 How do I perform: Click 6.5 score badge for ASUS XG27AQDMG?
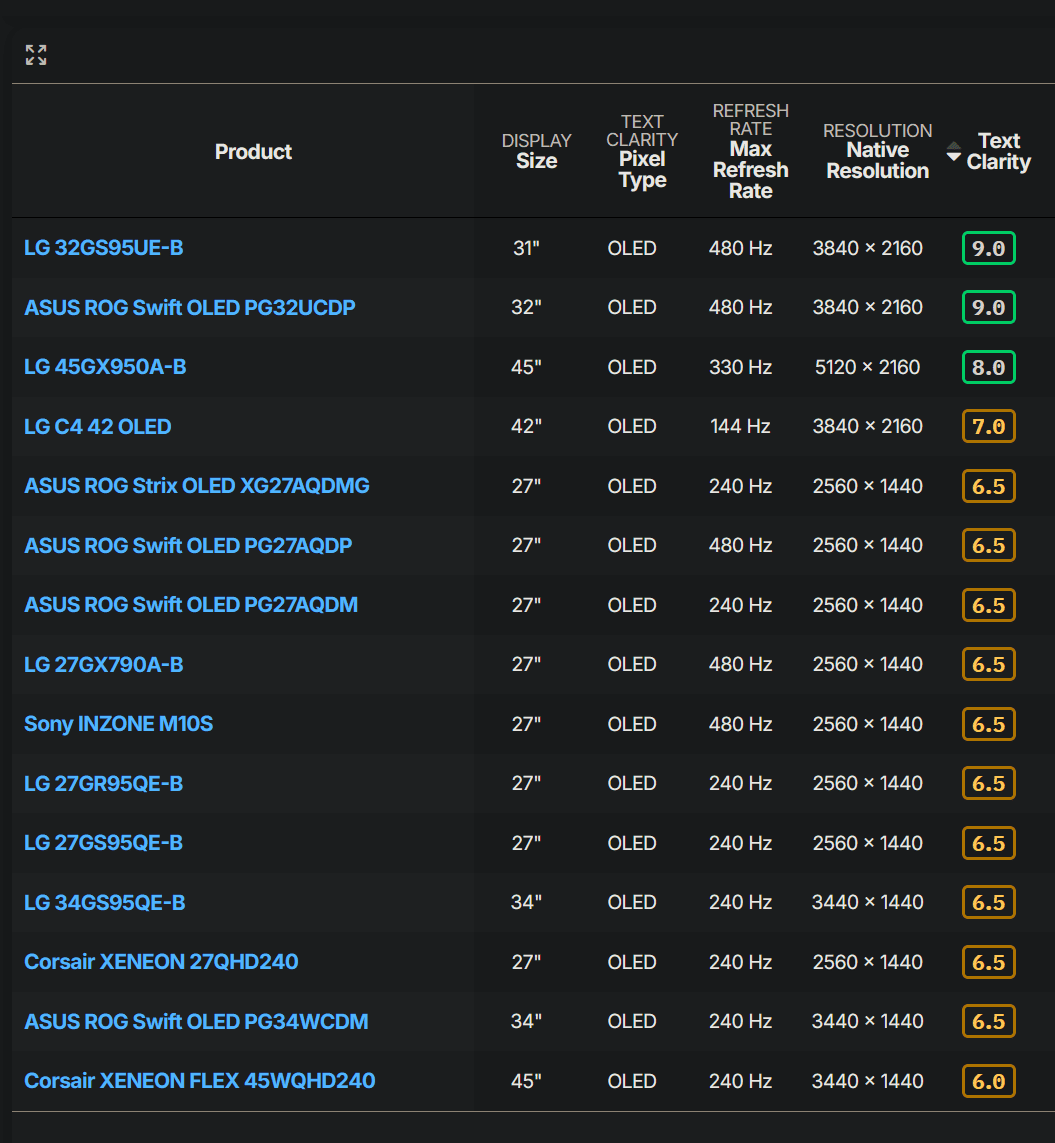pos(989,485)
